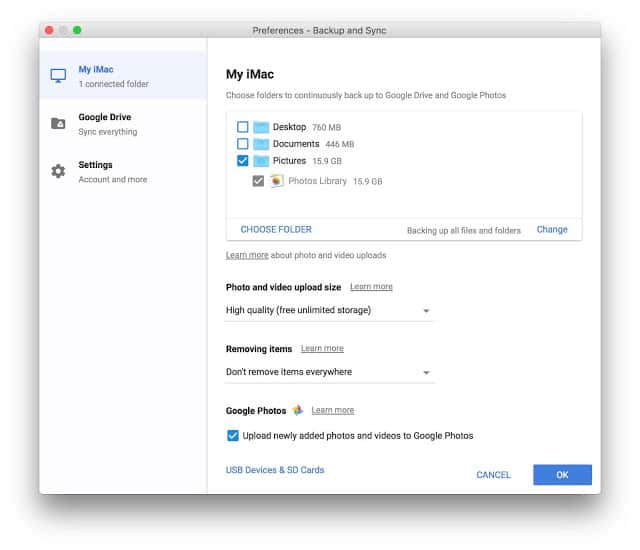The width and height of the screenshot is (640, 550).
Task: Click the Desktop size 760 MB
Action: [327, 128]
